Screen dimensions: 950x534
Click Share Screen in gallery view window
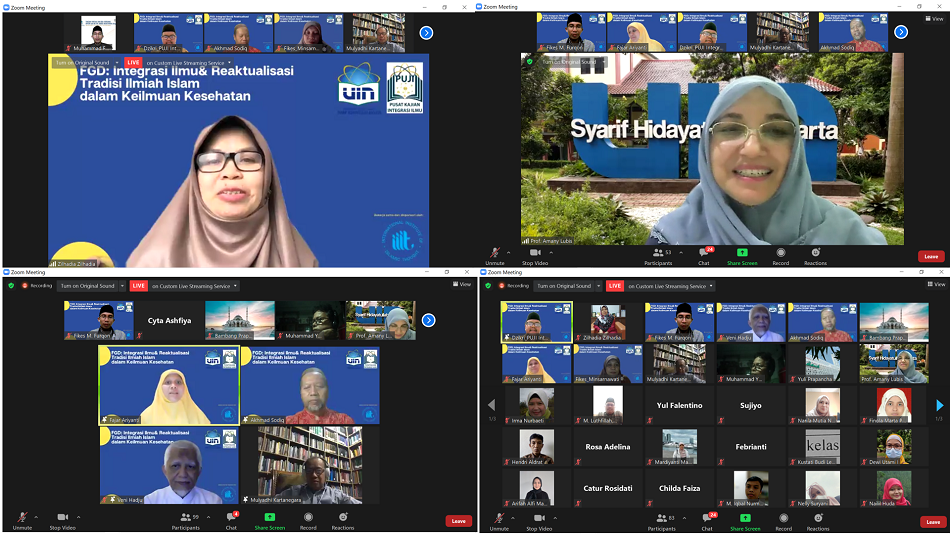[745, 521]
